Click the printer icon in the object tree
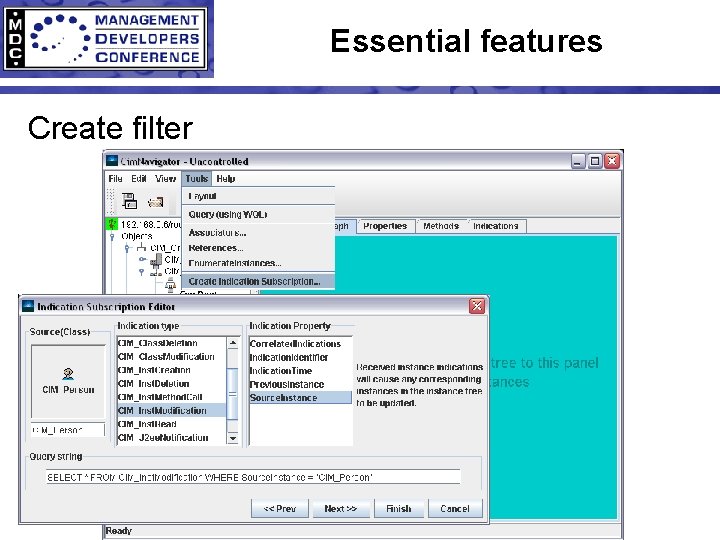This screenshot has width=720, height=540. tap(170, 285)
